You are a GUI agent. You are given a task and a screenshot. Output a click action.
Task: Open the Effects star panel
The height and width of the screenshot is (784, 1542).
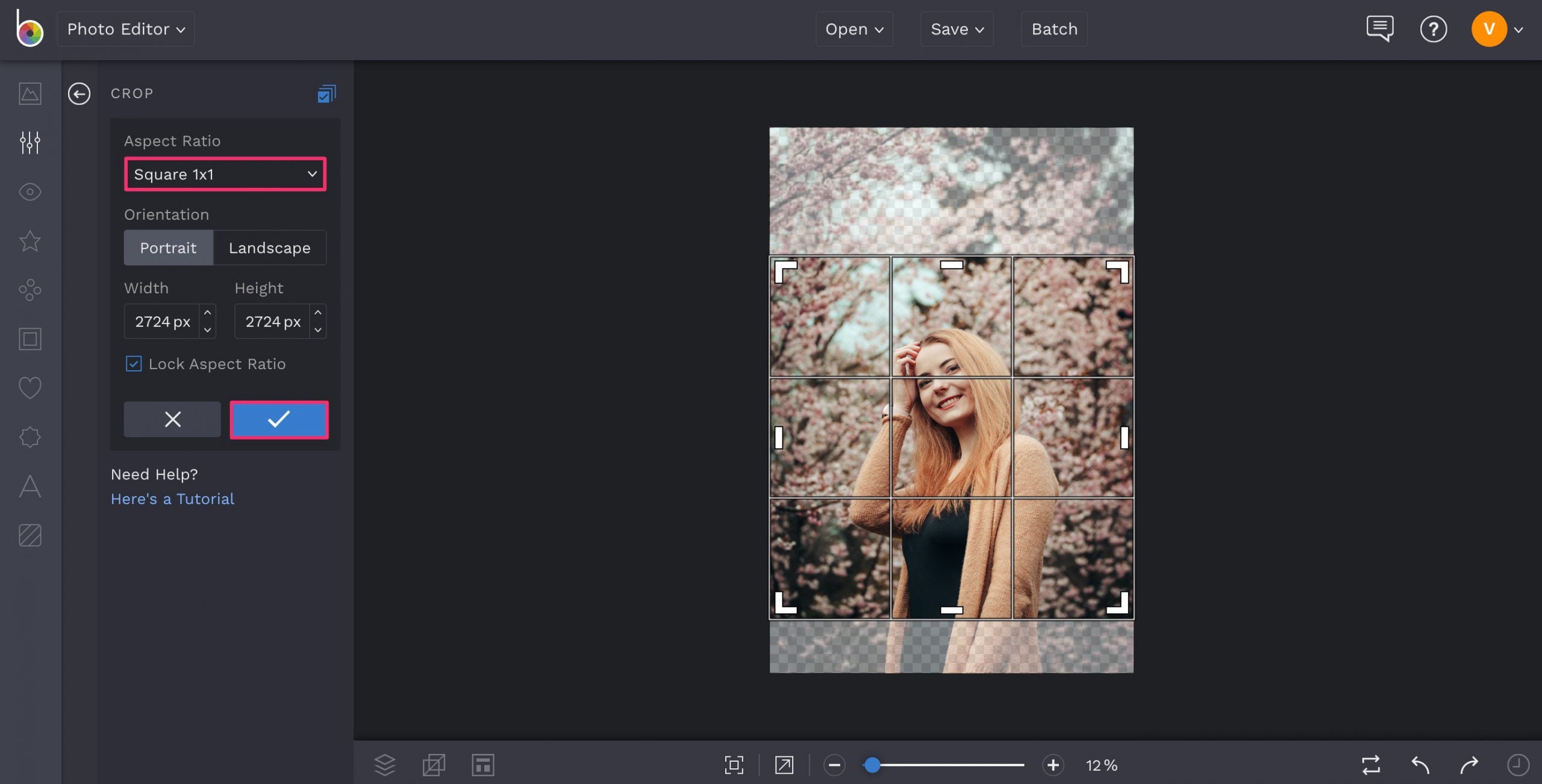pos(29,241)
